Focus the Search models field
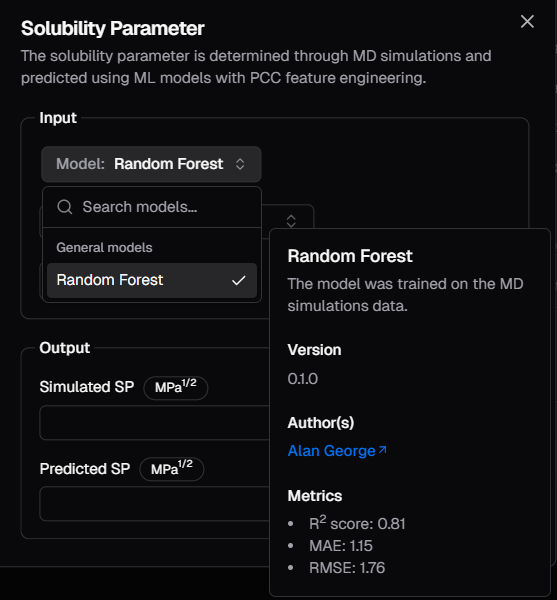The width and height of the screenshot is (557, 600). [x=152, y=207]
